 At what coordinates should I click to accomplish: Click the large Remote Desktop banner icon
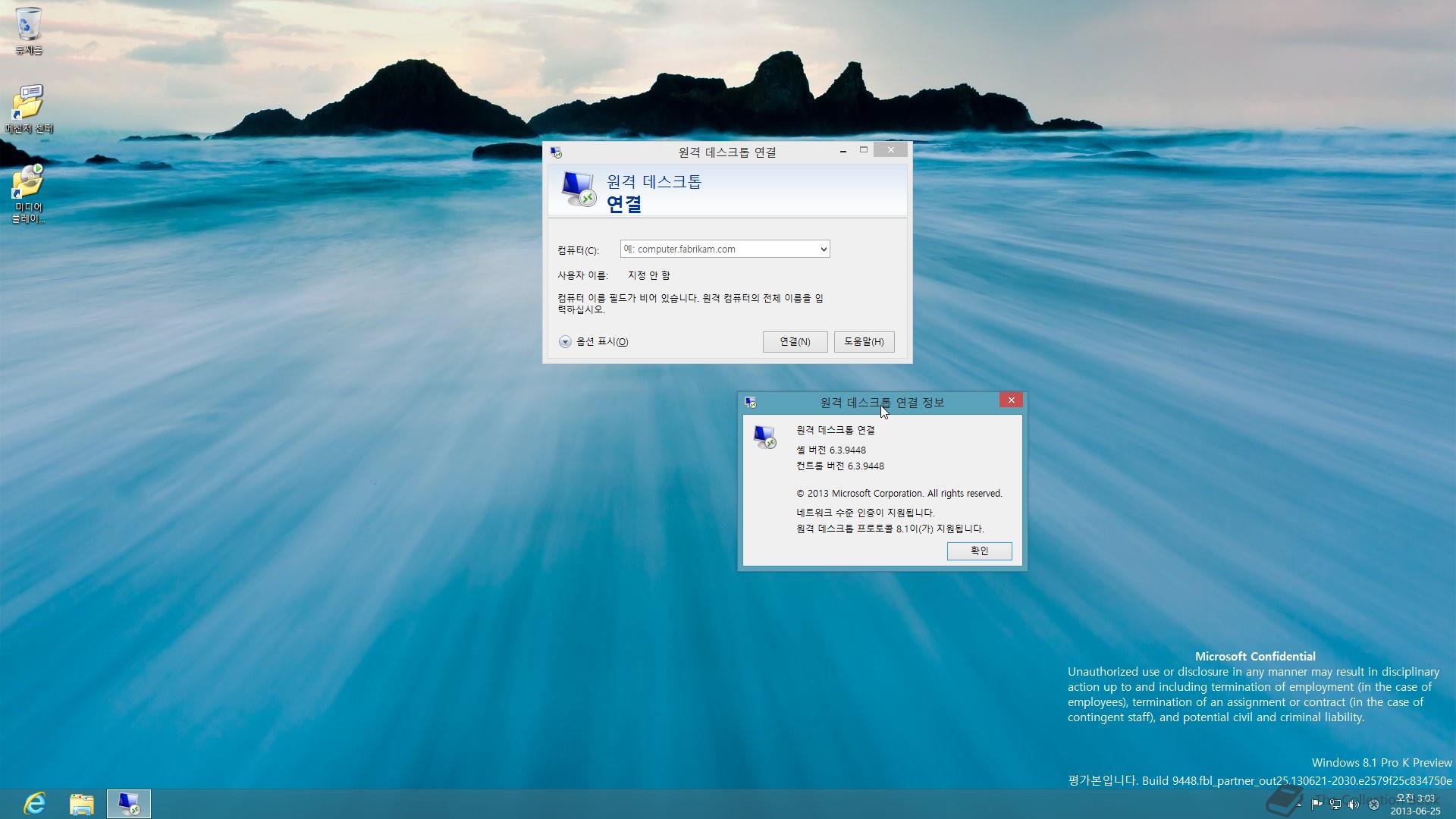tap(579, 189)
